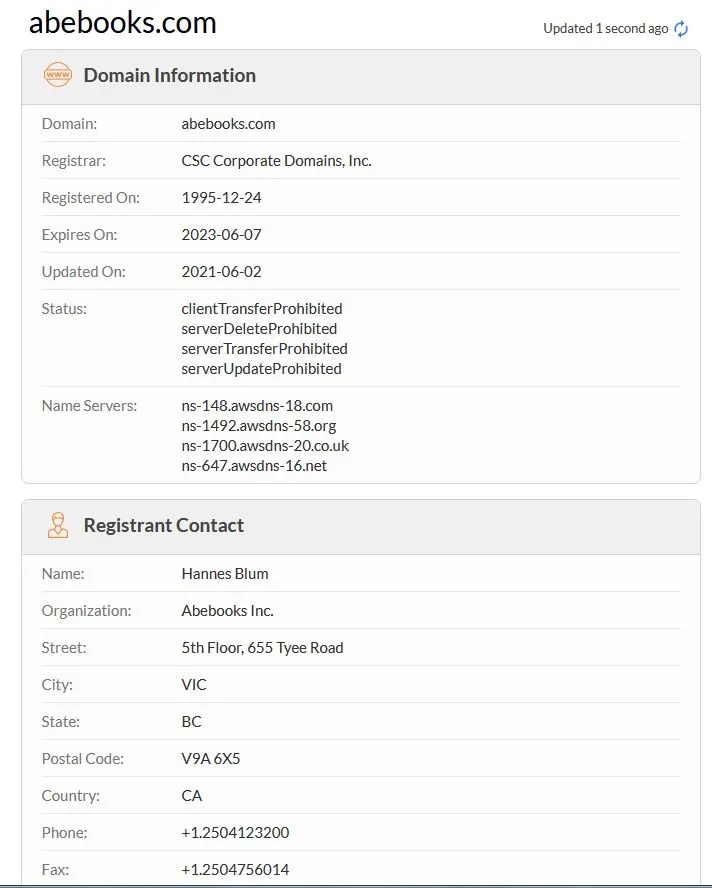
Task: Click the registered date 1995-12-24
Action: [x=221, y=198]
